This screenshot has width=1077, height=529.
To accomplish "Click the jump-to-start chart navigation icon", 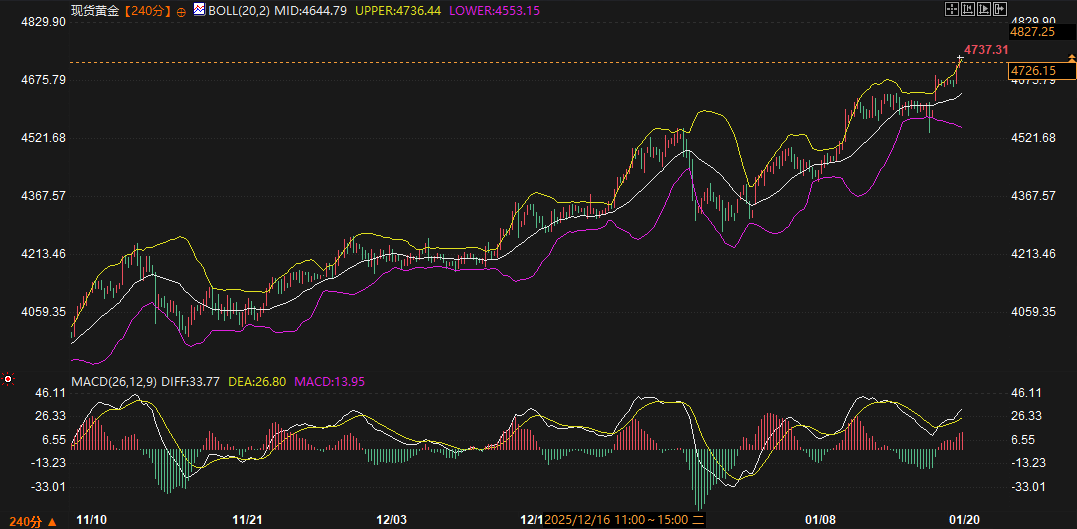I will (967, 9).
